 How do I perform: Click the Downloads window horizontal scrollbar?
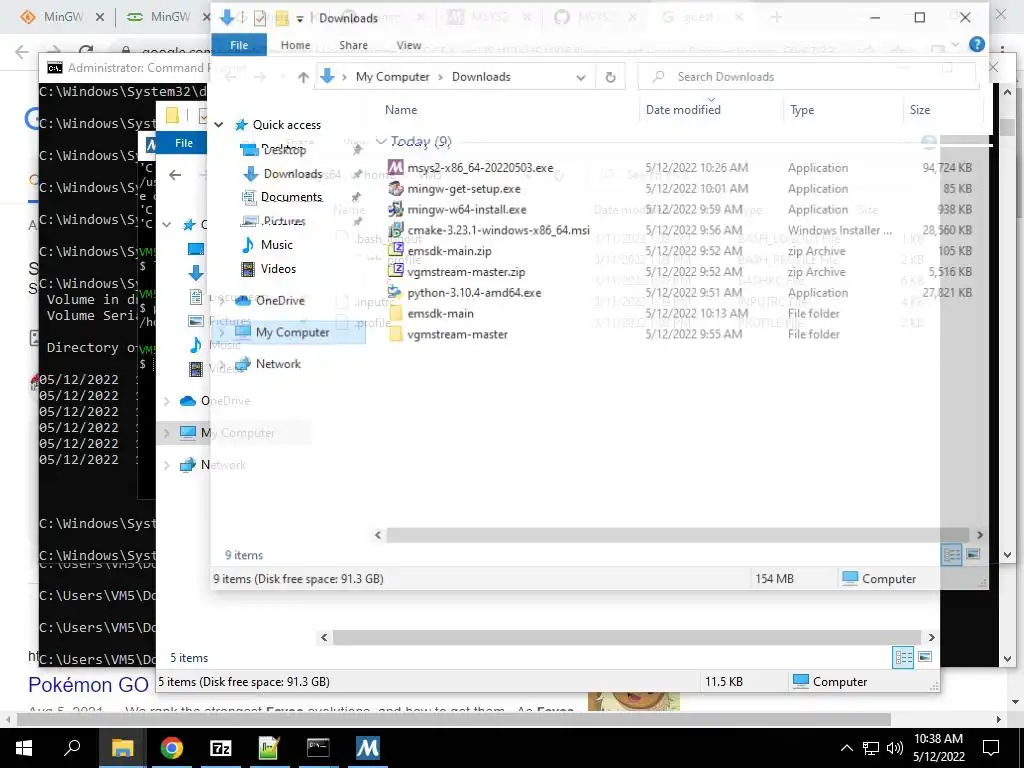[677, 535]
